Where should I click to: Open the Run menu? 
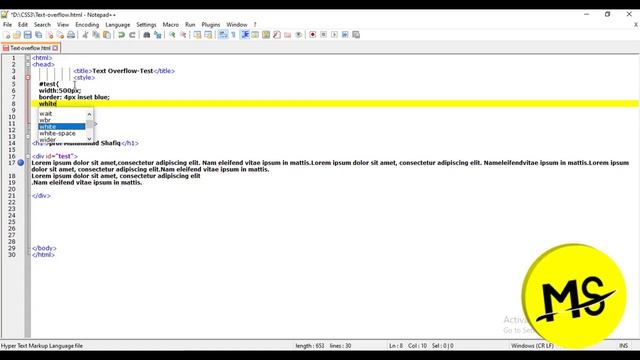point(190,25)
